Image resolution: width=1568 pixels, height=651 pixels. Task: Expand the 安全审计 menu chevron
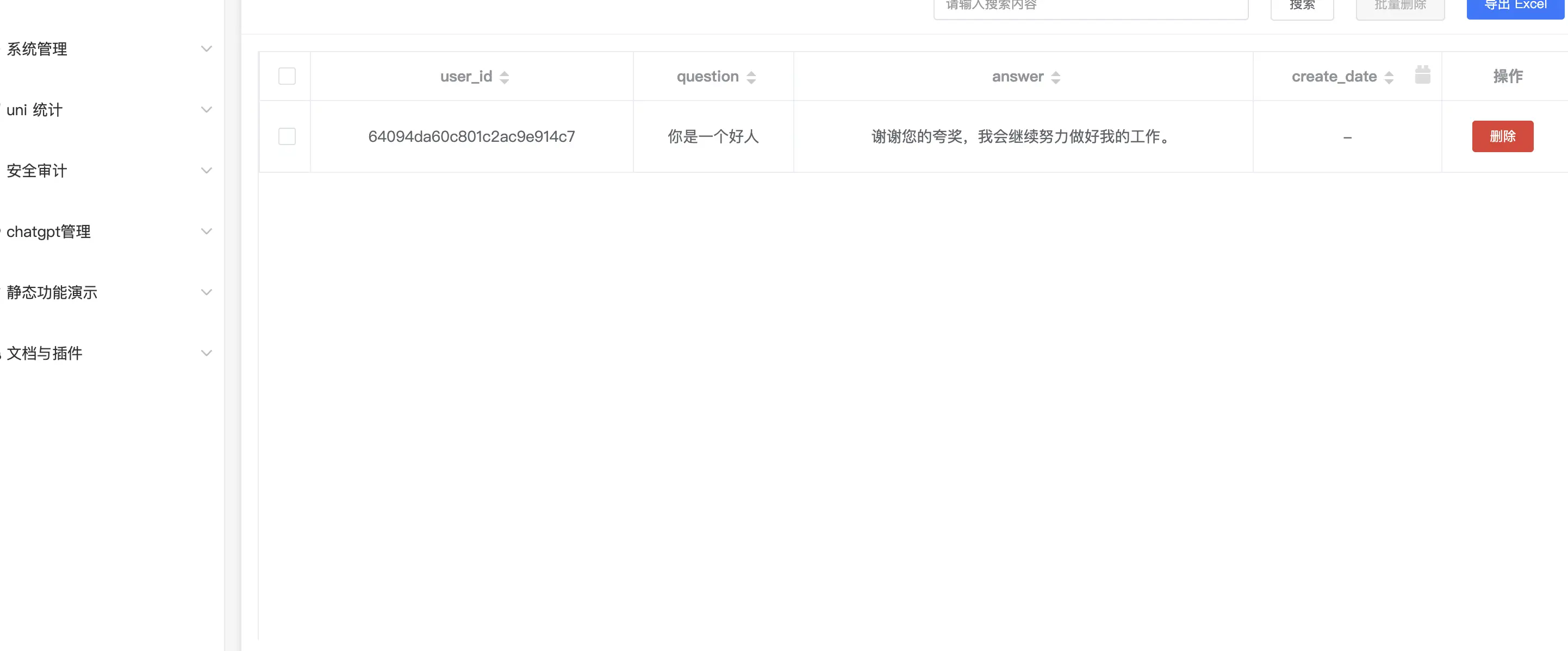pyautogui.click(x=207, y=170)
